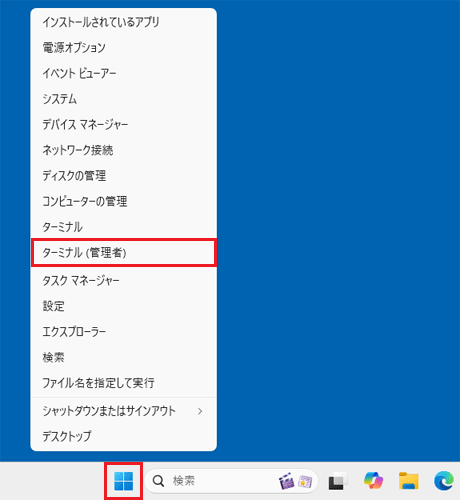Open File Explorer folder icon on taskbar
This screenshot has height=500, width=460.
click(x=409, y=481)
